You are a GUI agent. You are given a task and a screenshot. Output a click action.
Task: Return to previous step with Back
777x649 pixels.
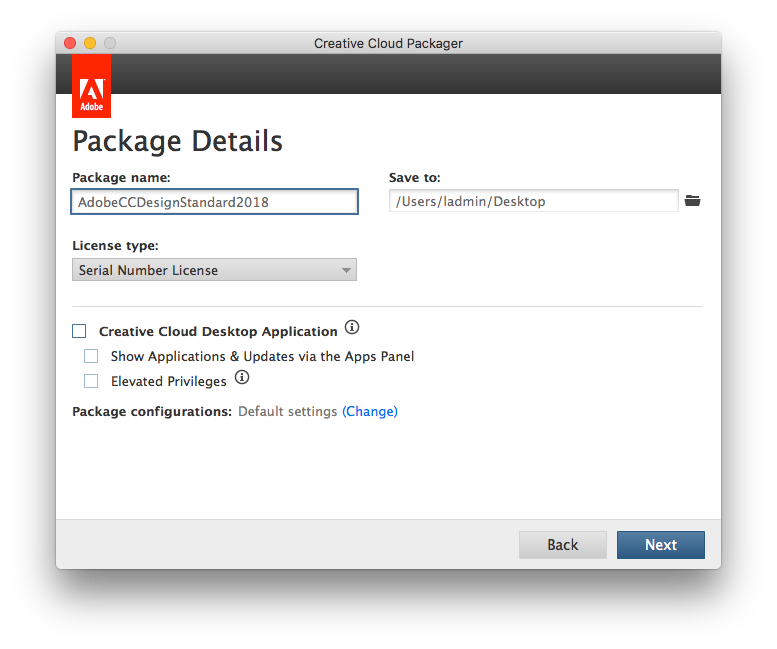pyautogui.click(x=562, y=545)
